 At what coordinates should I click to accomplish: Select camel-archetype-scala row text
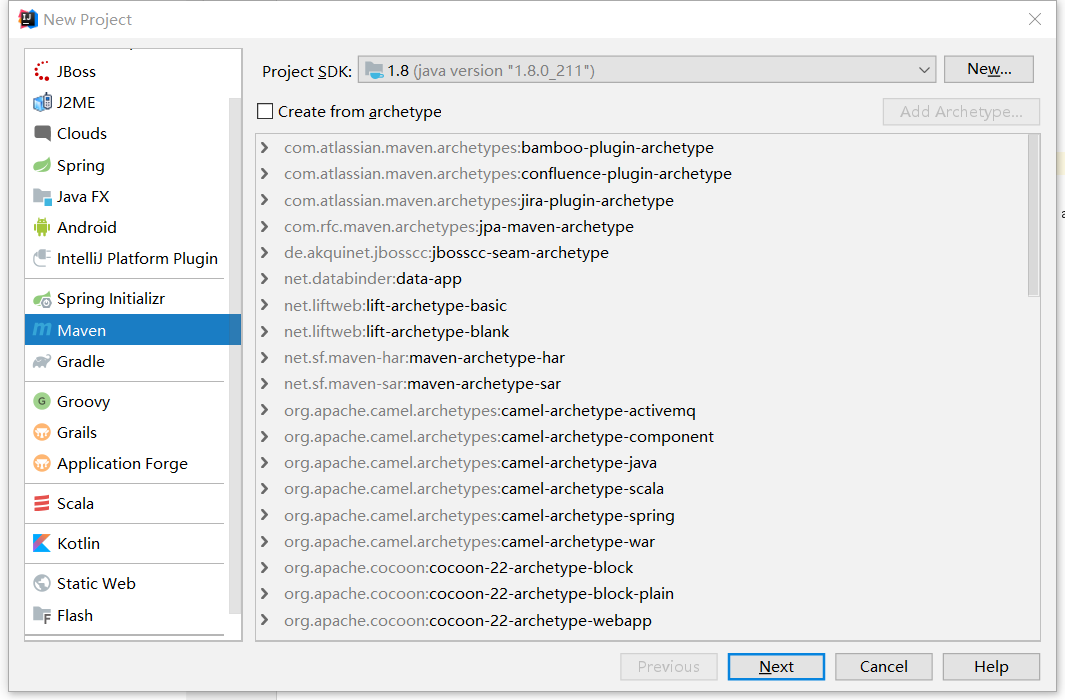coord(474,489)
